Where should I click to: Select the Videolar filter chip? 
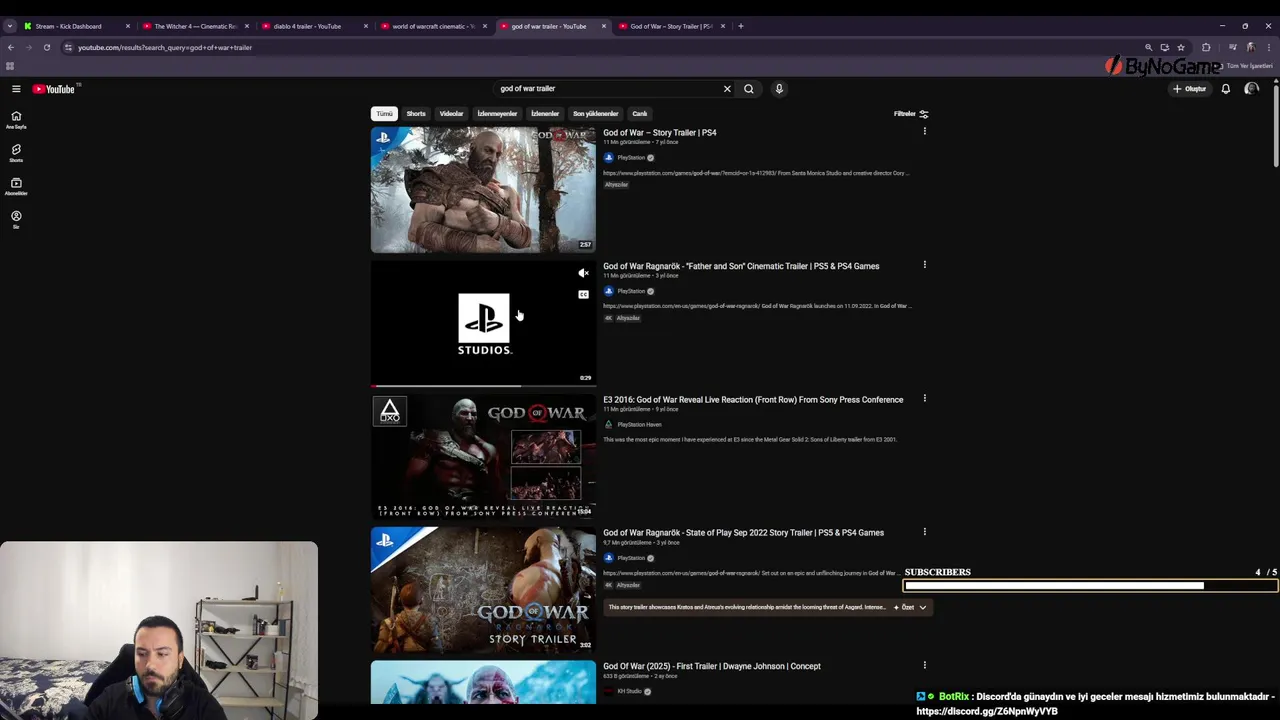451,114
